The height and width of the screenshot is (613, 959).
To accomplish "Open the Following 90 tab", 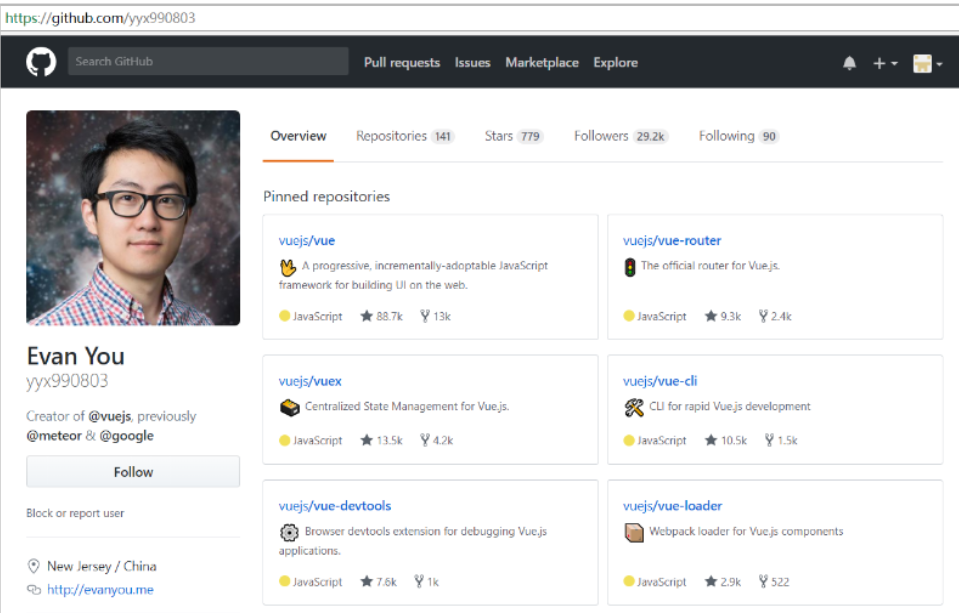I will pyautogui.click(x=738, y=136).
